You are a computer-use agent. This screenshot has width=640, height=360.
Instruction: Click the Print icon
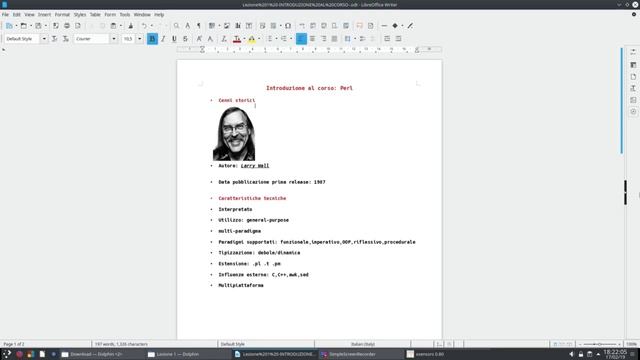(x=67, y=26)
